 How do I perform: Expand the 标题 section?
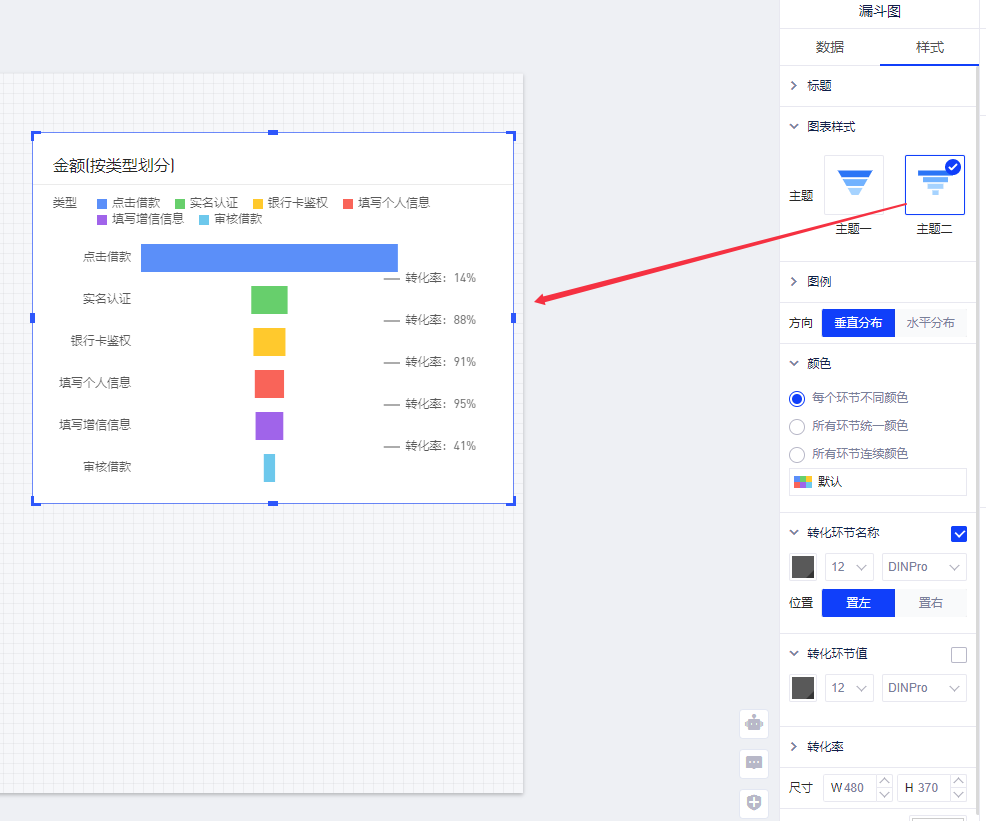tap(819, 86)
